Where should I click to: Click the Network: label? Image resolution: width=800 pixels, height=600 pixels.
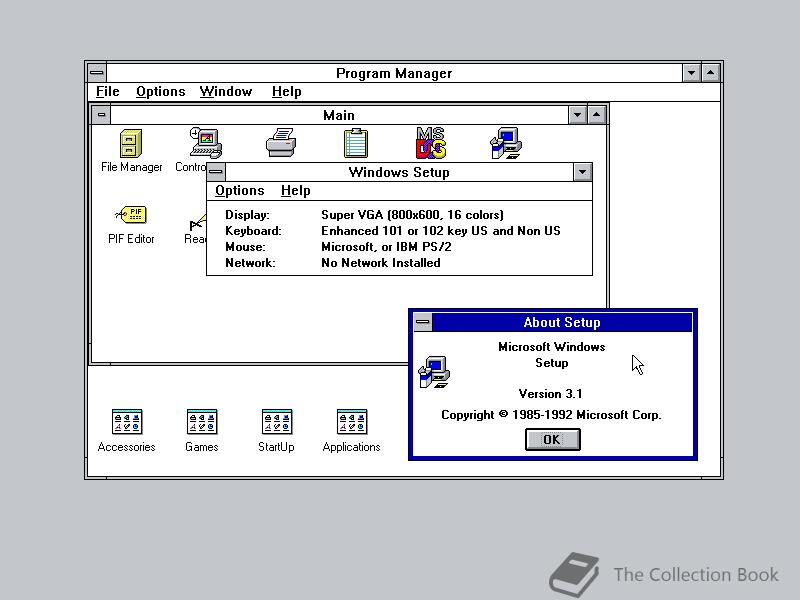click(x=250, y=263)
